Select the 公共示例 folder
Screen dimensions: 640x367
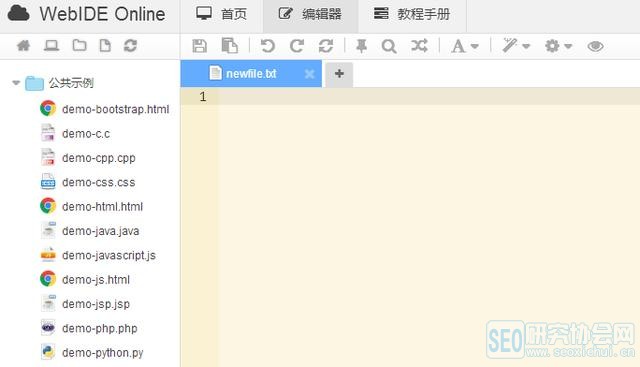pos(60,83)
